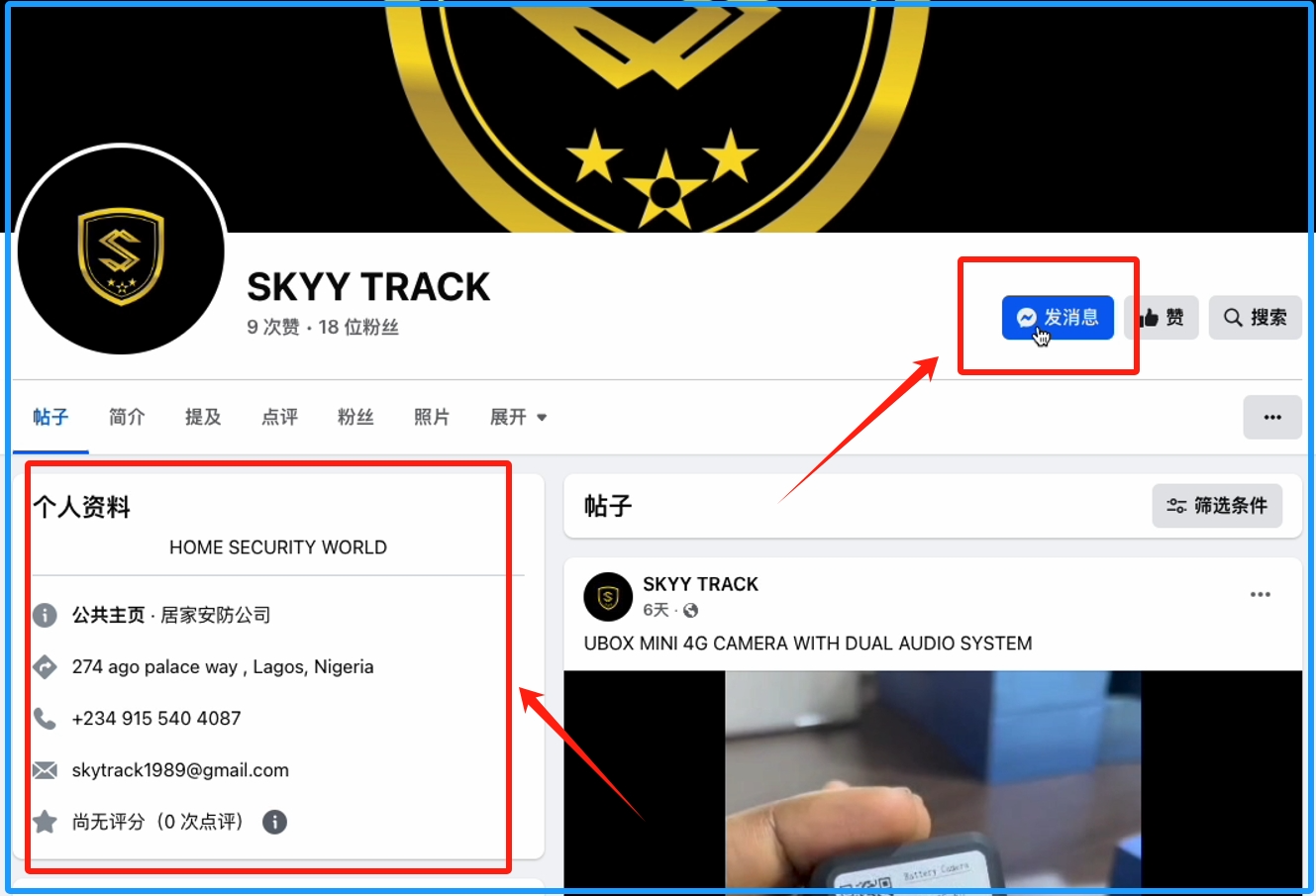This screenshot has width=1316, height=896.
Task: Click the star rating icon
Action: (x=45, y=822)
